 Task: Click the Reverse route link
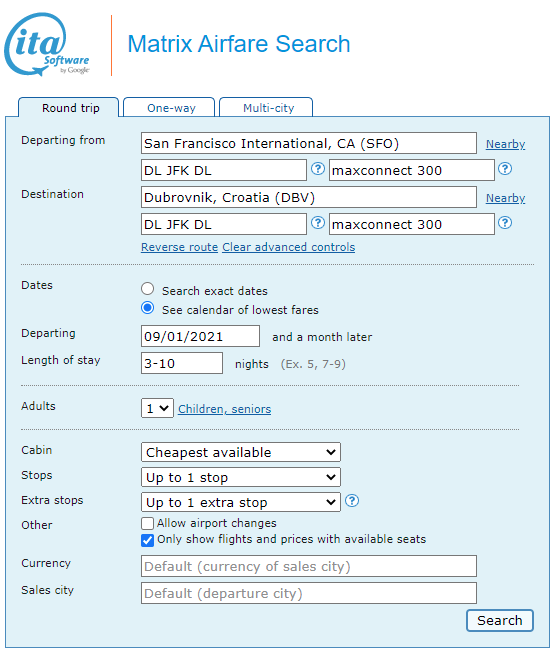179,247
